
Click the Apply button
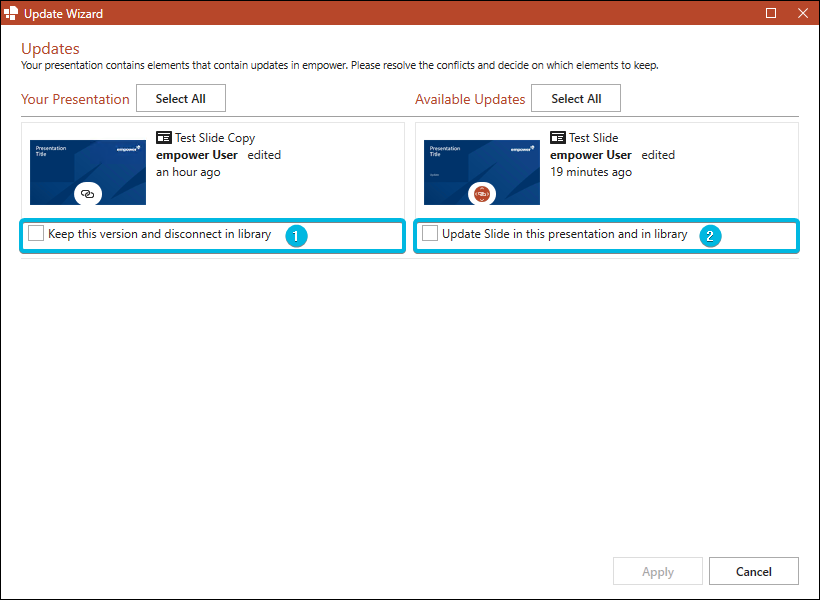click(658, 571)
